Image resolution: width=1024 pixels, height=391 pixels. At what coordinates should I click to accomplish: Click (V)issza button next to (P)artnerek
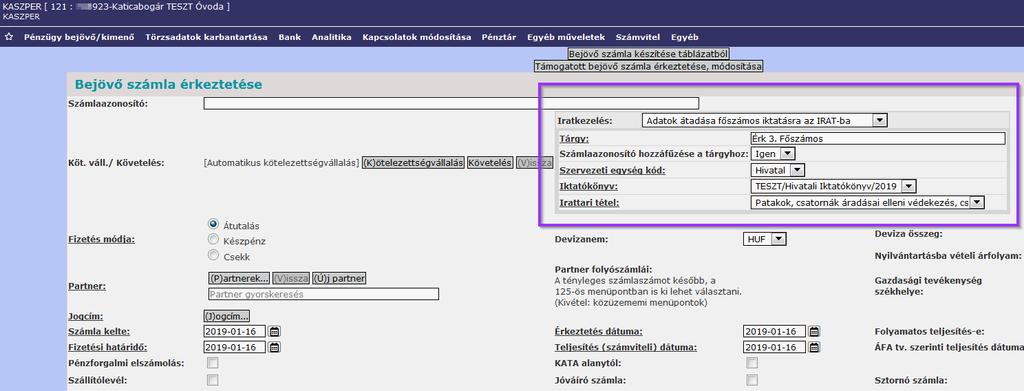pyautogui.click(x=291, y=279)
